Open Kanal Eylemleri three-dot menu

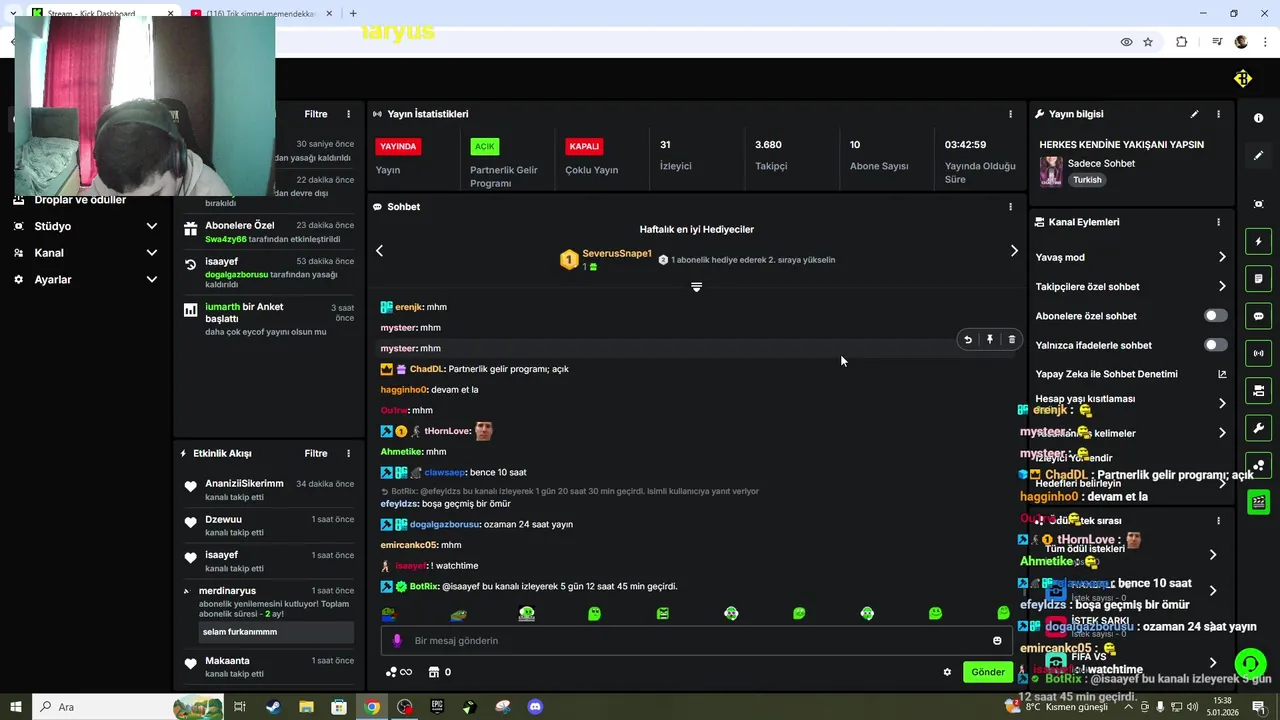(1218, 222)
